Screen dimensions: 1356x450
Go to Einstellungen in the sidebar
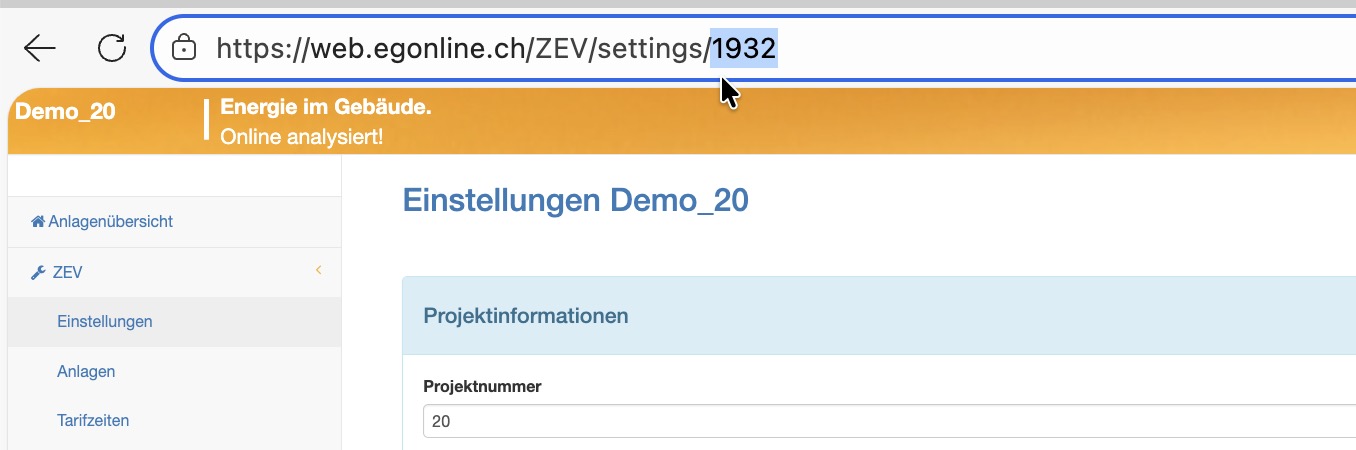pos(105,322)
